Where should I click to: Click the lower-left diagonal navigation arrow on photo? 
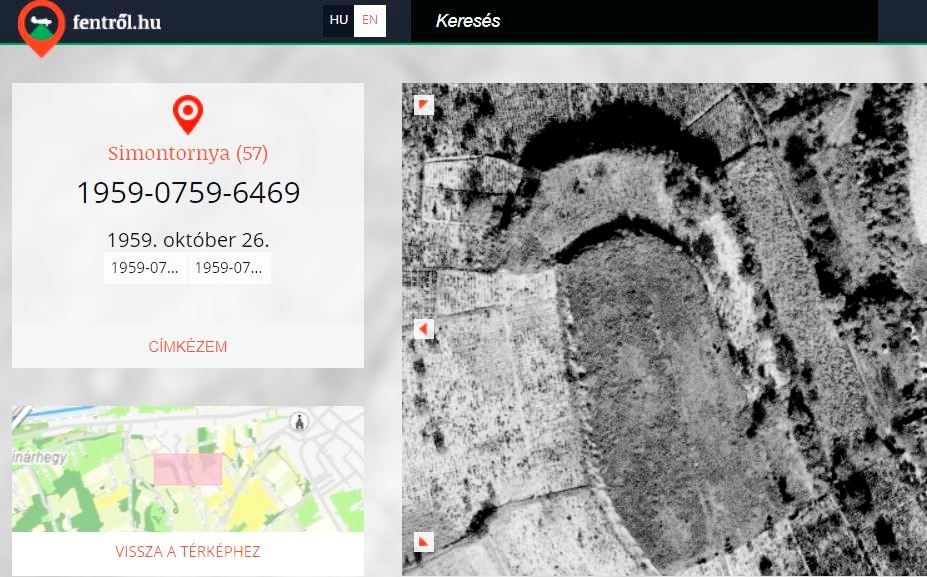(424, 541)
